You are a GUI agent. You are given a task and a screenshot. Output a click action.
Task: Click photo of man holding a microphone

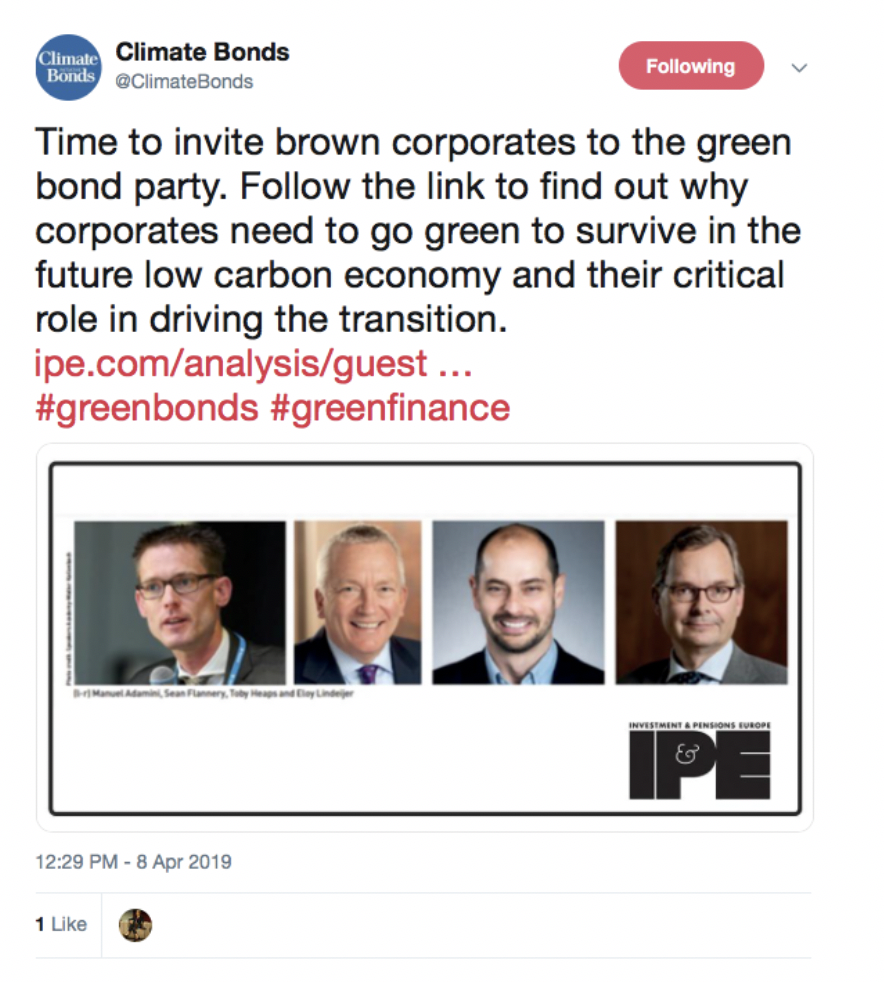point(180,603)
